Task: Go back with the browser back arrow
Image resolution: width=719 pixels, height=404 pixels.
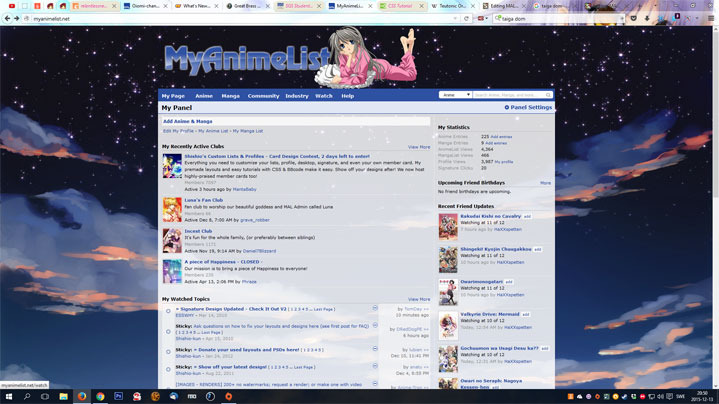Action: (x=7, y=19)
